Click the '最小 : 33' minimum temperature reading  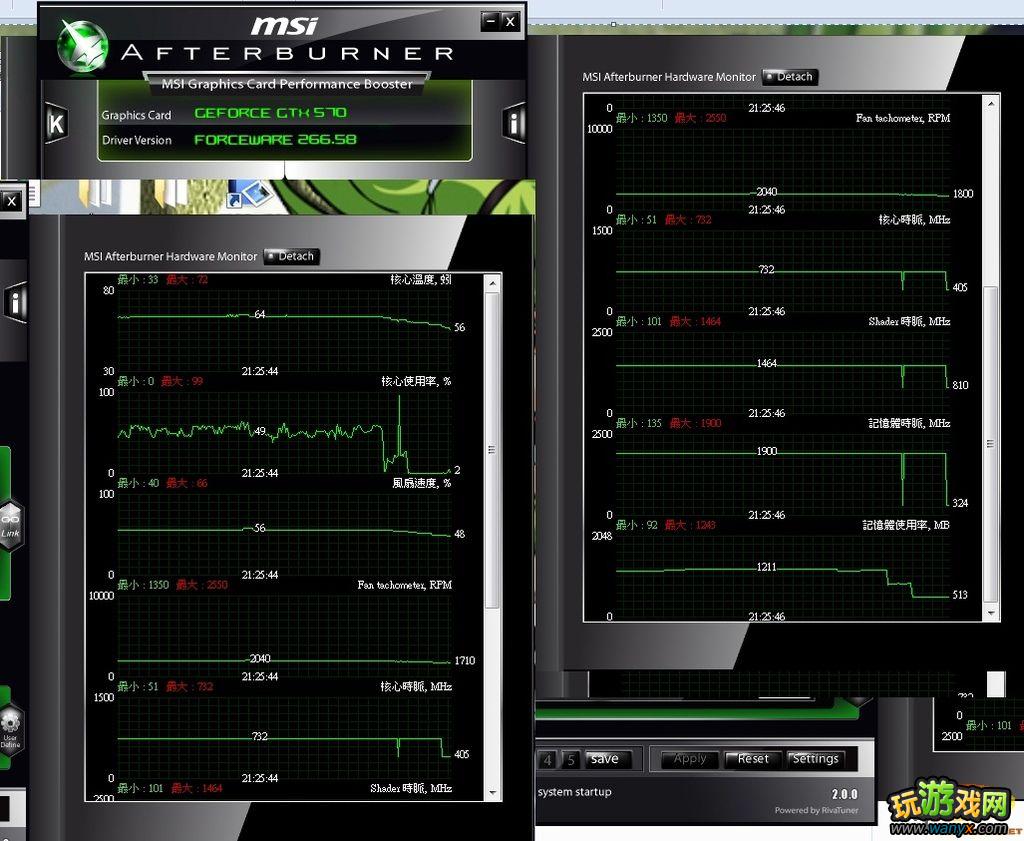coord(137,279)
